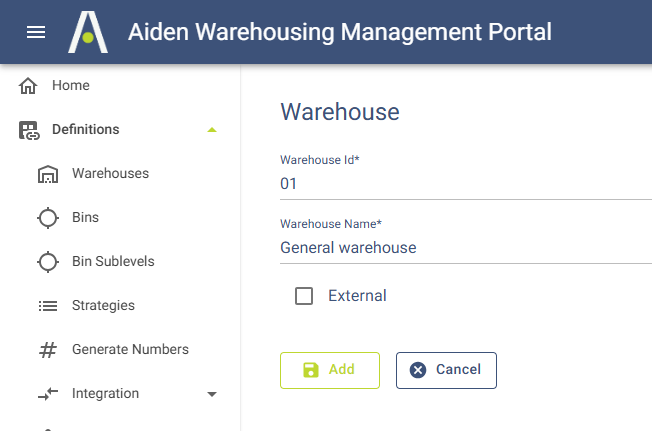Click the Generate Numbers hash icon
This screenshot has width=652, height=431.
click(48, 349)
